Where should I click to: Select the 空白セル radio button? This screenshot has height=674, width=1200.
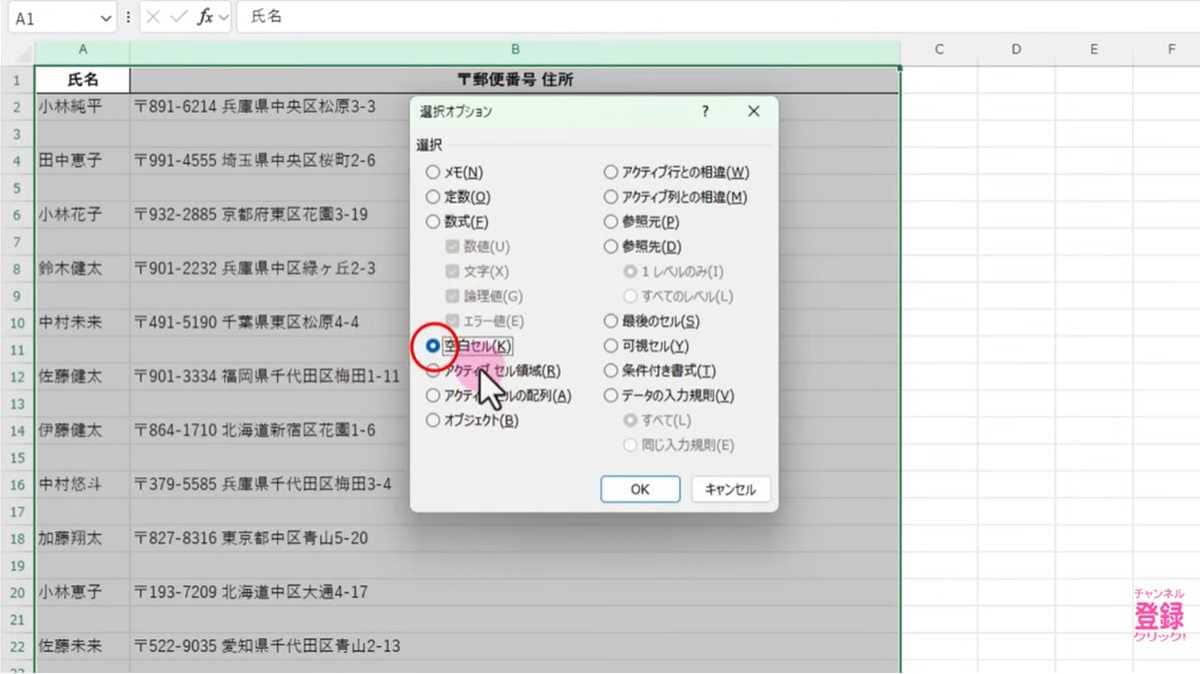431,345
